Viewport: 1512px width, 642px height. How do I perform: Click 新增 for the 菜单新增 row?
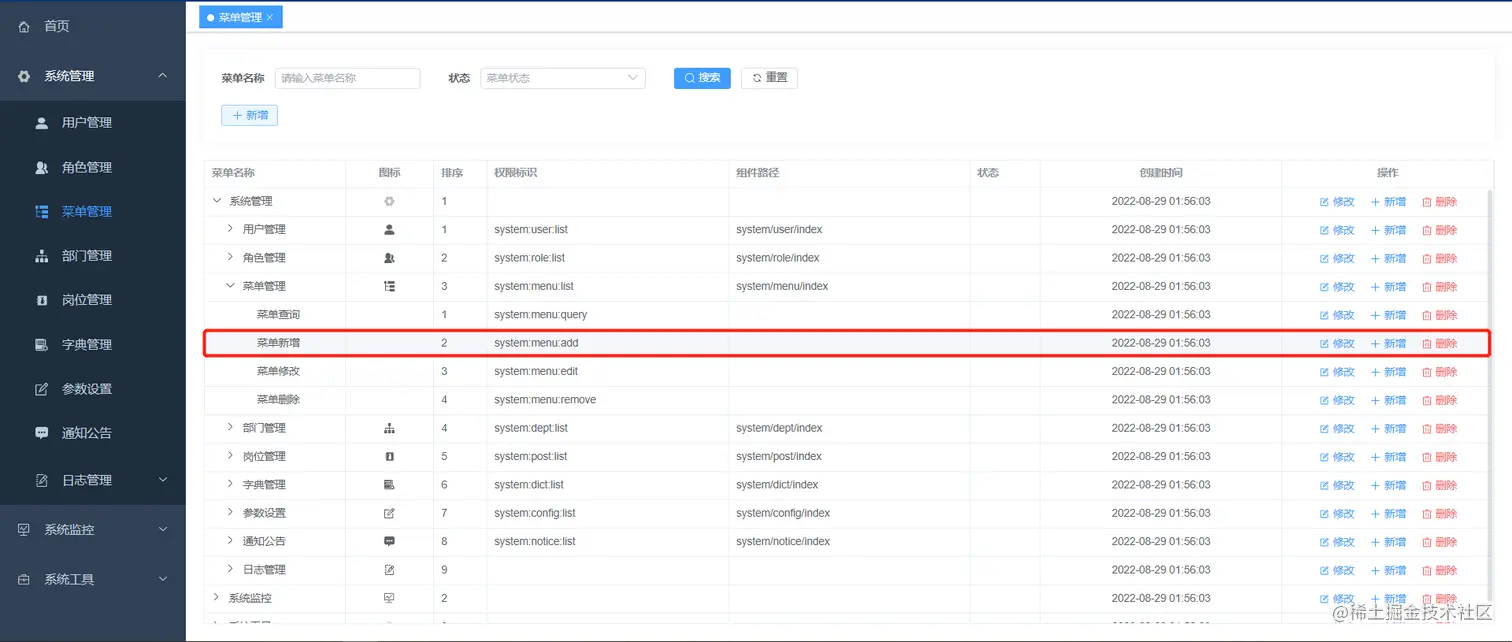click(x=1388, y=343)
